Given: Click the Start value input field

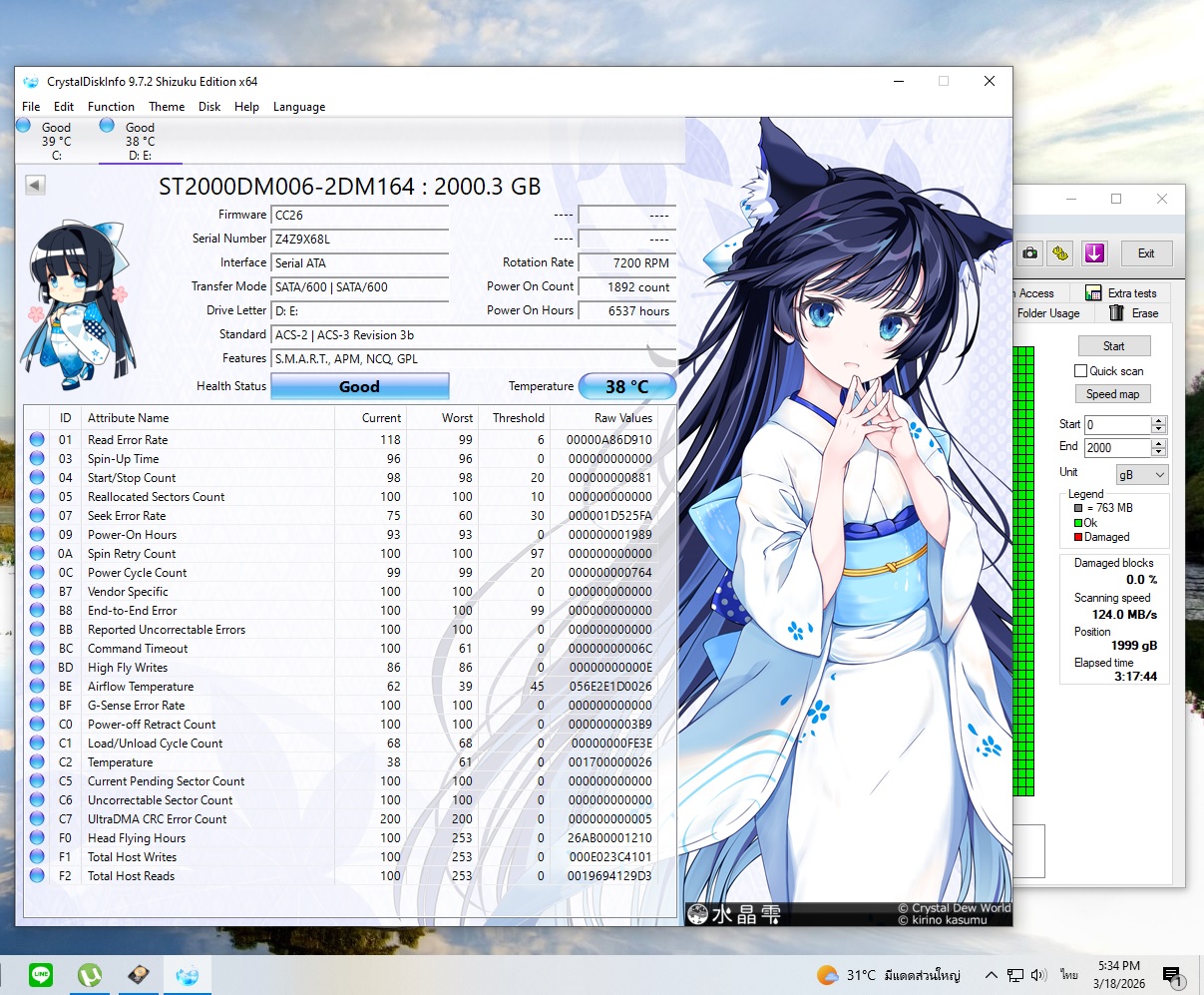Looking at the screenshot, I should [1117, 424].
